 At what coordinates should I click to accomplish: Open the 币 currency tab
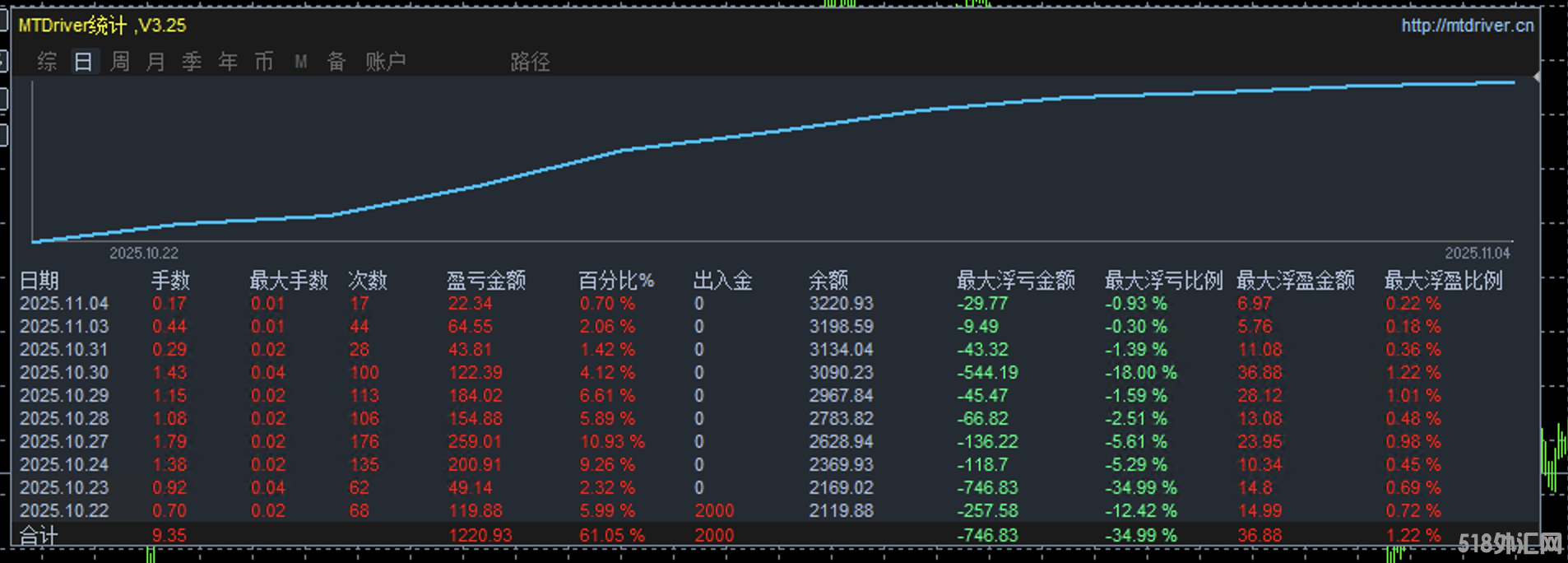click(264, 62)
